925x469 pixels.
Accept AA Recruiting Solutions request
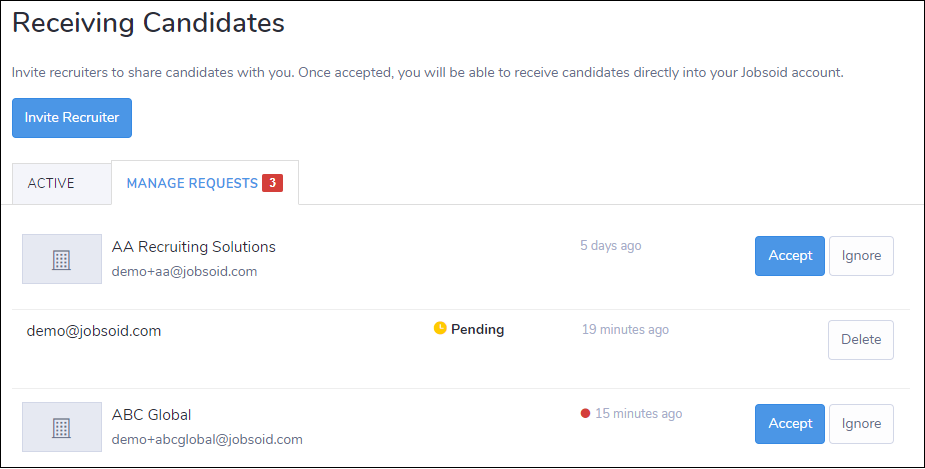[x=789, y=256]
